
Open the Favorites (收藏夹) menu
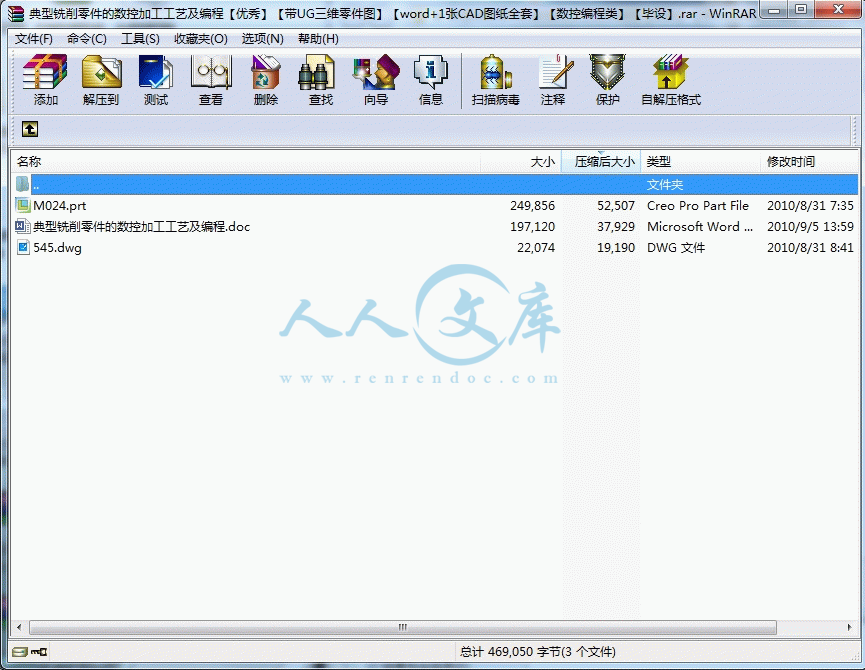[201, 39]
